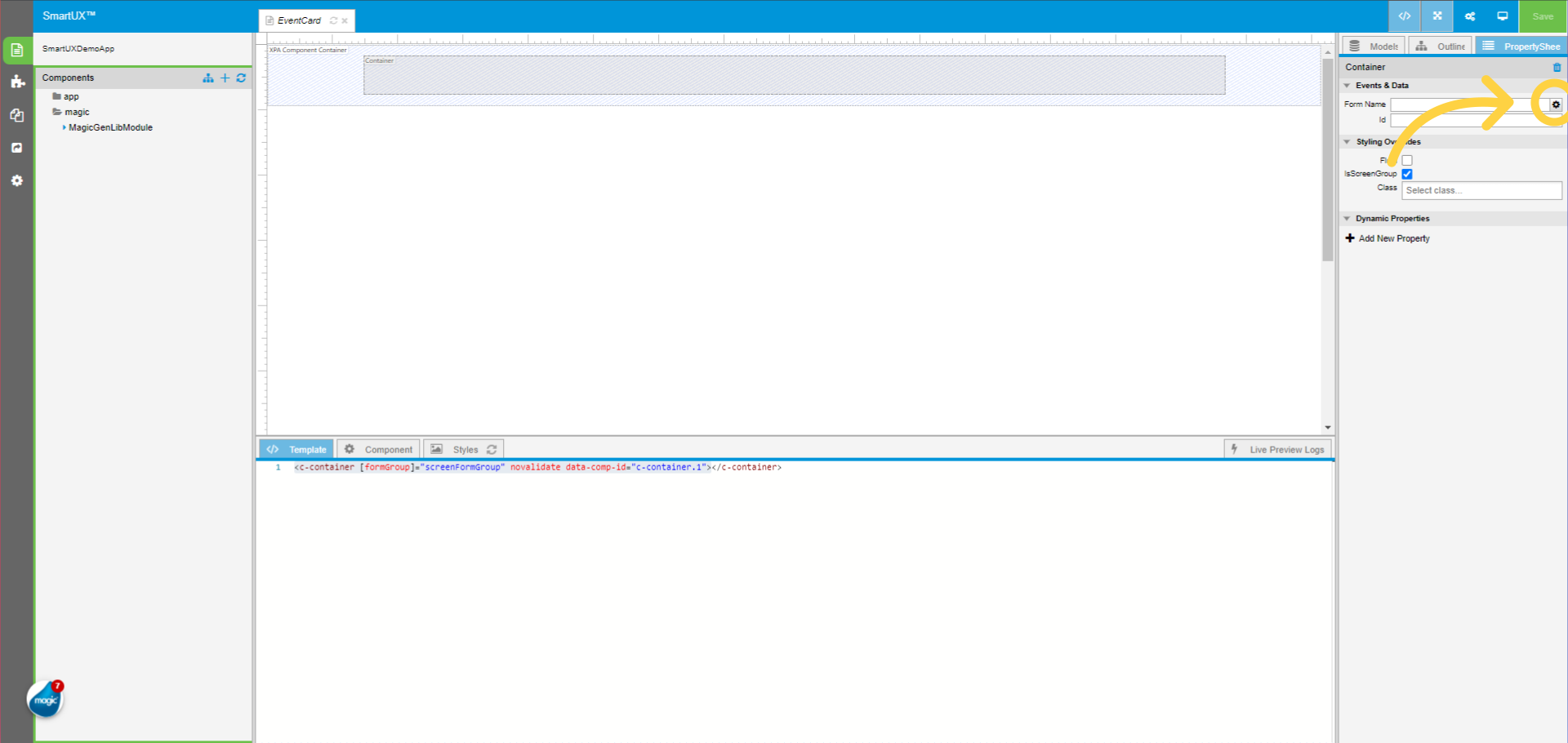1568x743 pixels.
Task: Delete the Container using trash icon
Action: click(1557, 67)
